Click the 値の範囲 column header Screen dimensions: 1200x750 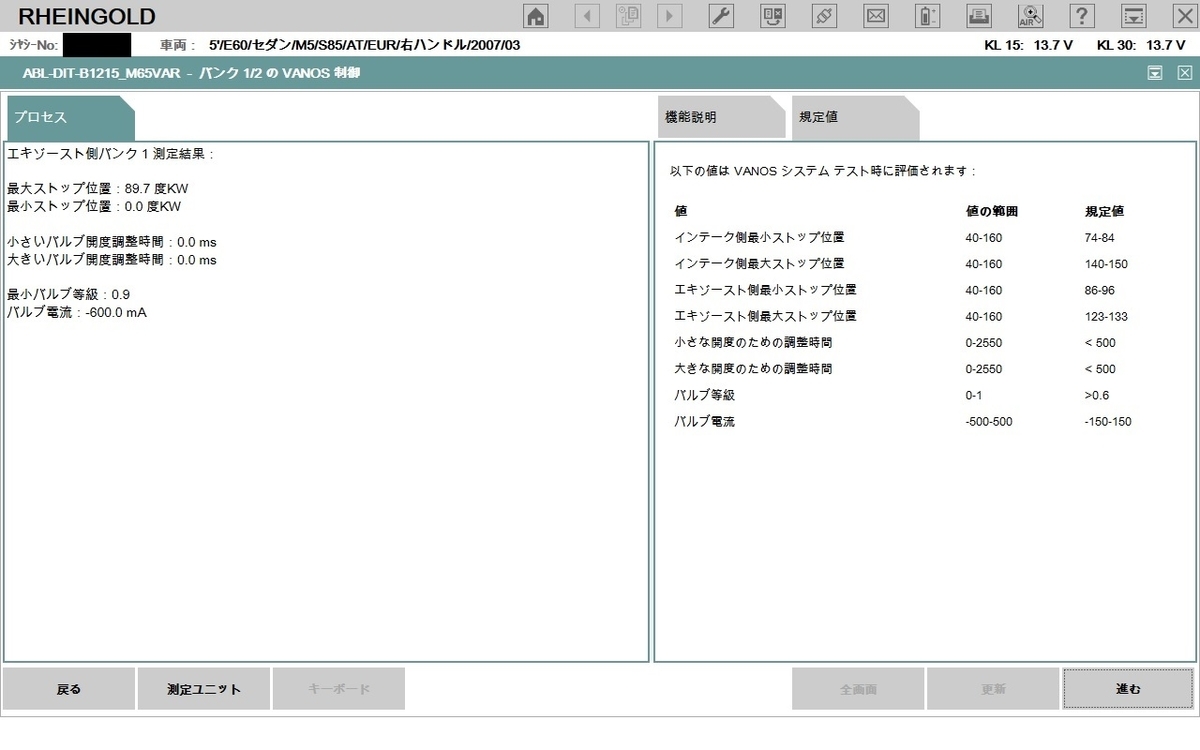coord(992,212)
